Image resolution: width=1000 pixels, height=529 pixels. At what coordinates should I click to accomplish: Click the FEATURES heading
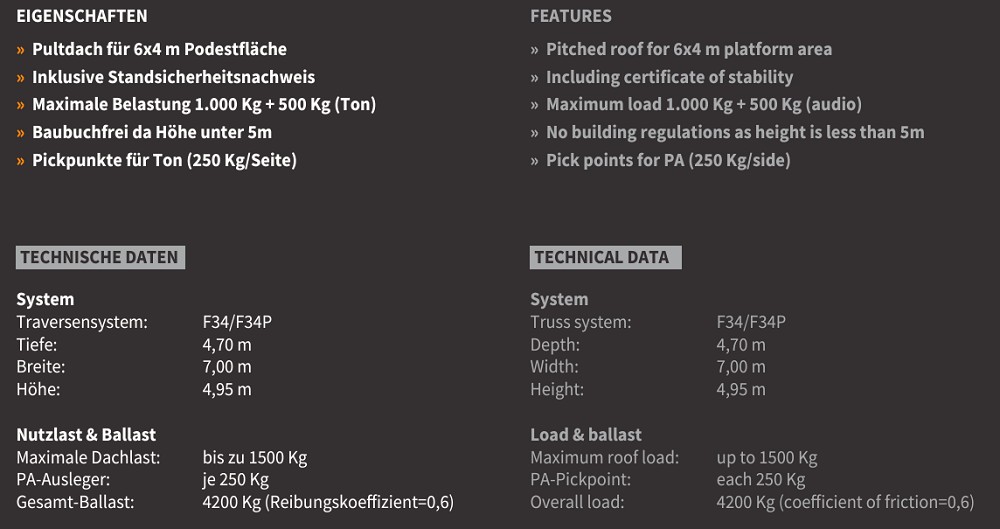[571, 16]
